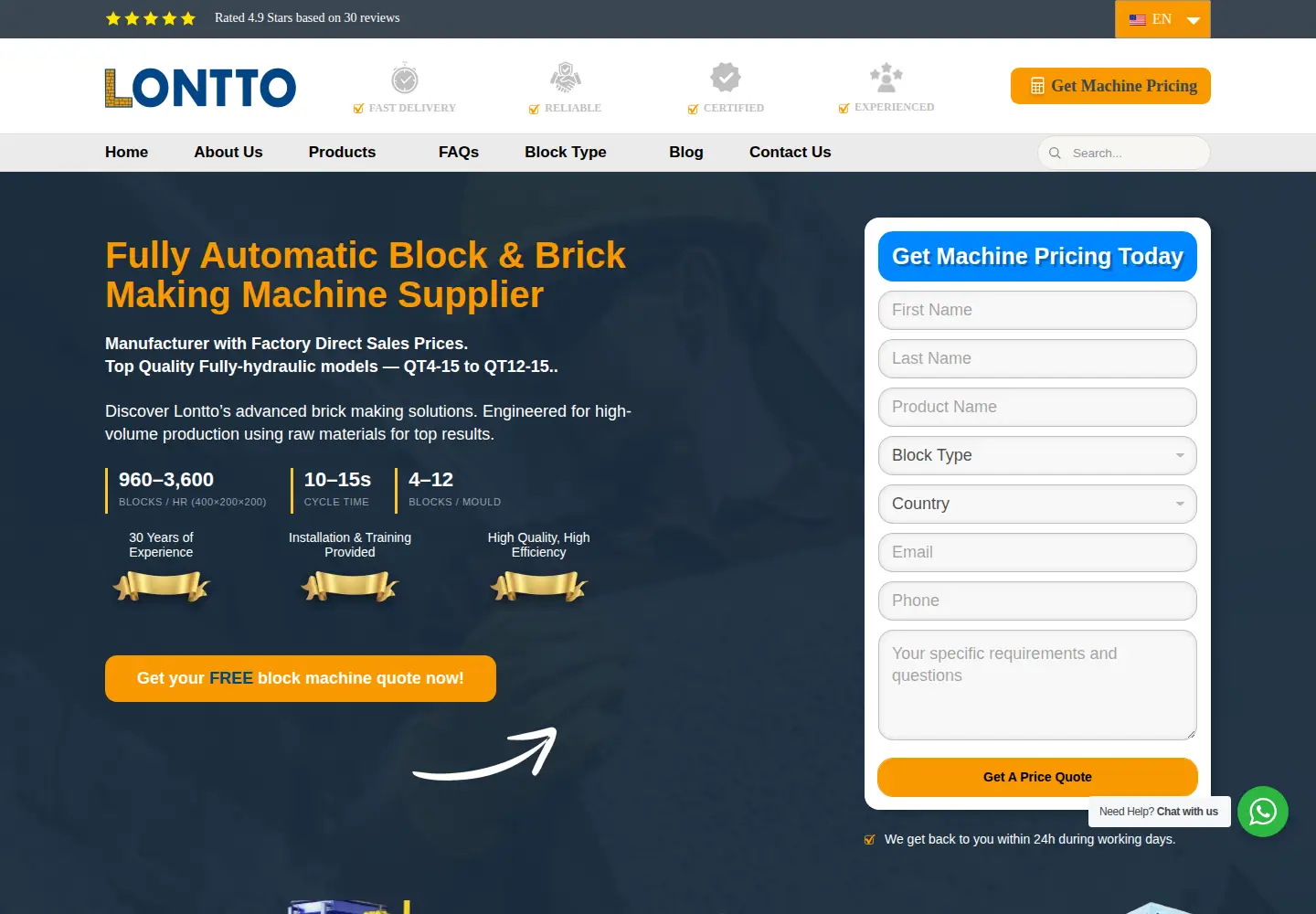Screen dimensions: 1316x914
Task: Expand the Block Type dropdown in the form
Action: (1037, 455)
